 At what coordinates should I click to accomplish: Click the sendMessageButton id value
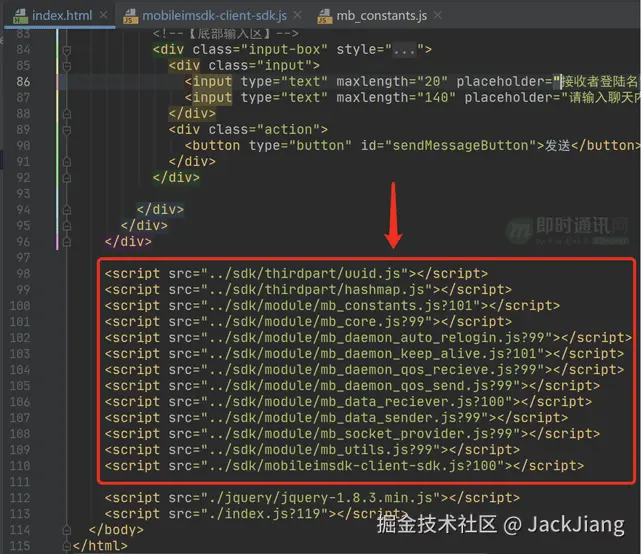tap(460, 146)
